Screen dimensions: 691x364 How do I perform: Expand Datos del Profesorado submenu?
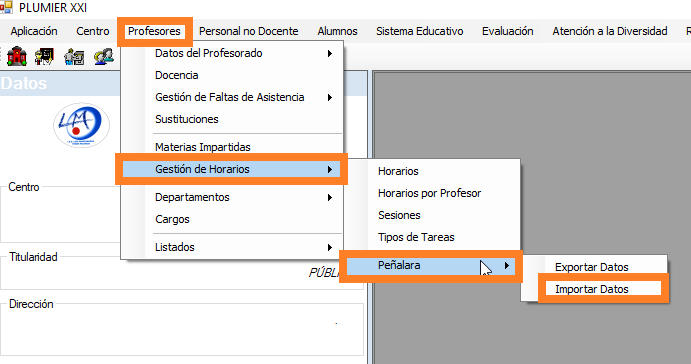coord(232,53)
